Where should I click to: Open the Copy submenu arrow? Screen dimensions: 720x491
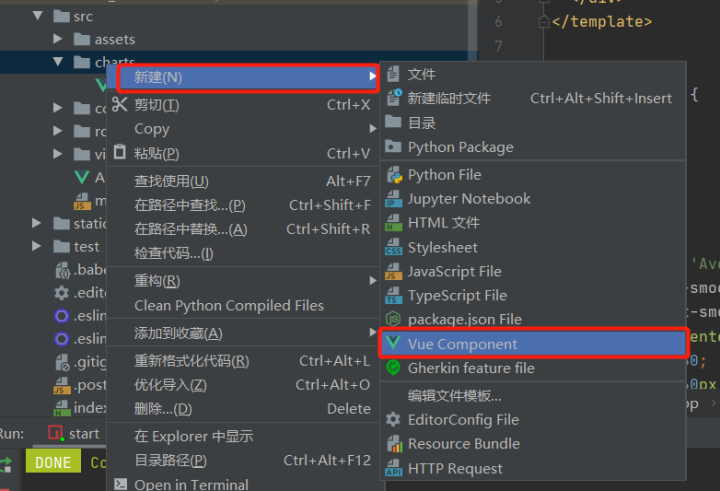pyautogui.click(x=373, y=129)
